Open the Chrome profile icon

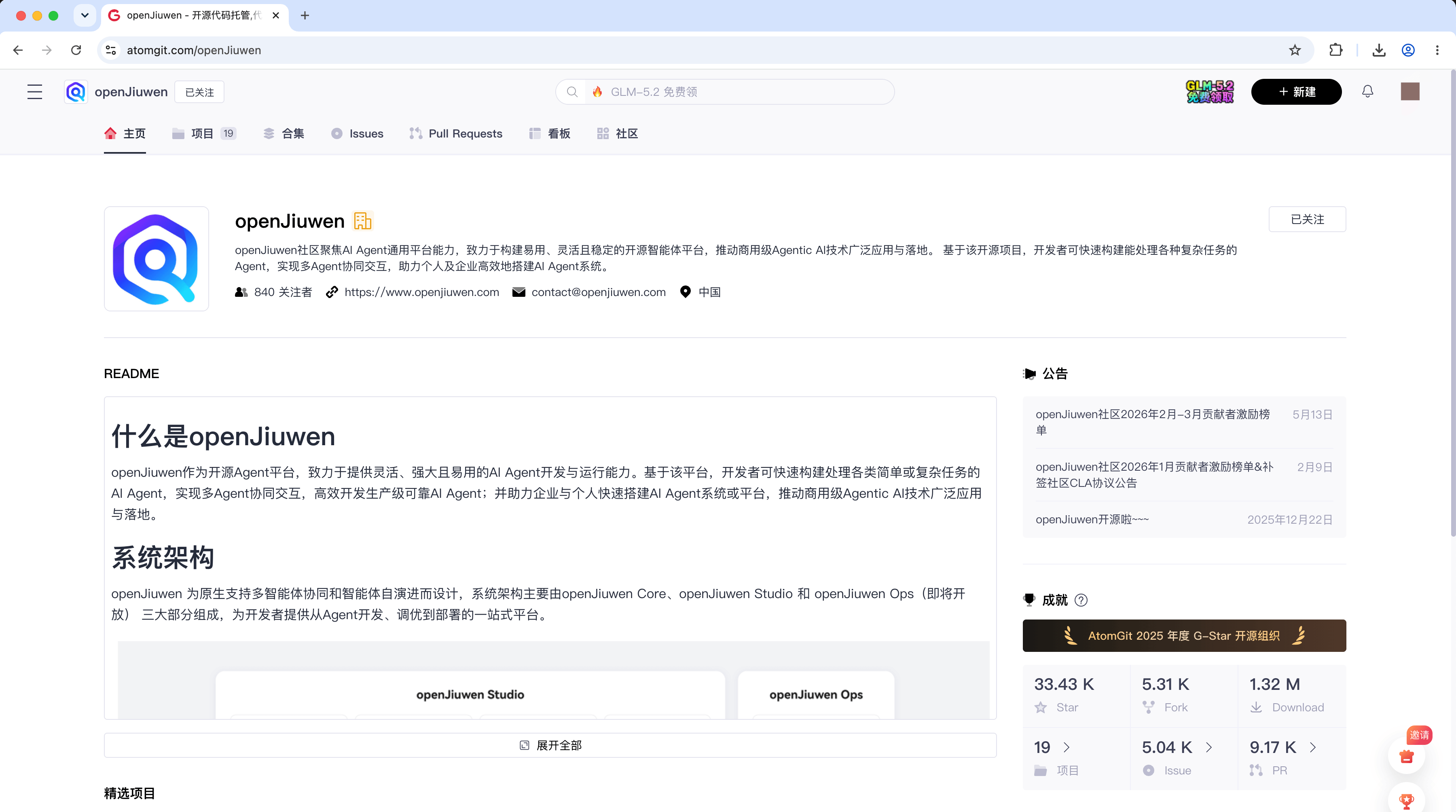click(x=1408, y=50)
